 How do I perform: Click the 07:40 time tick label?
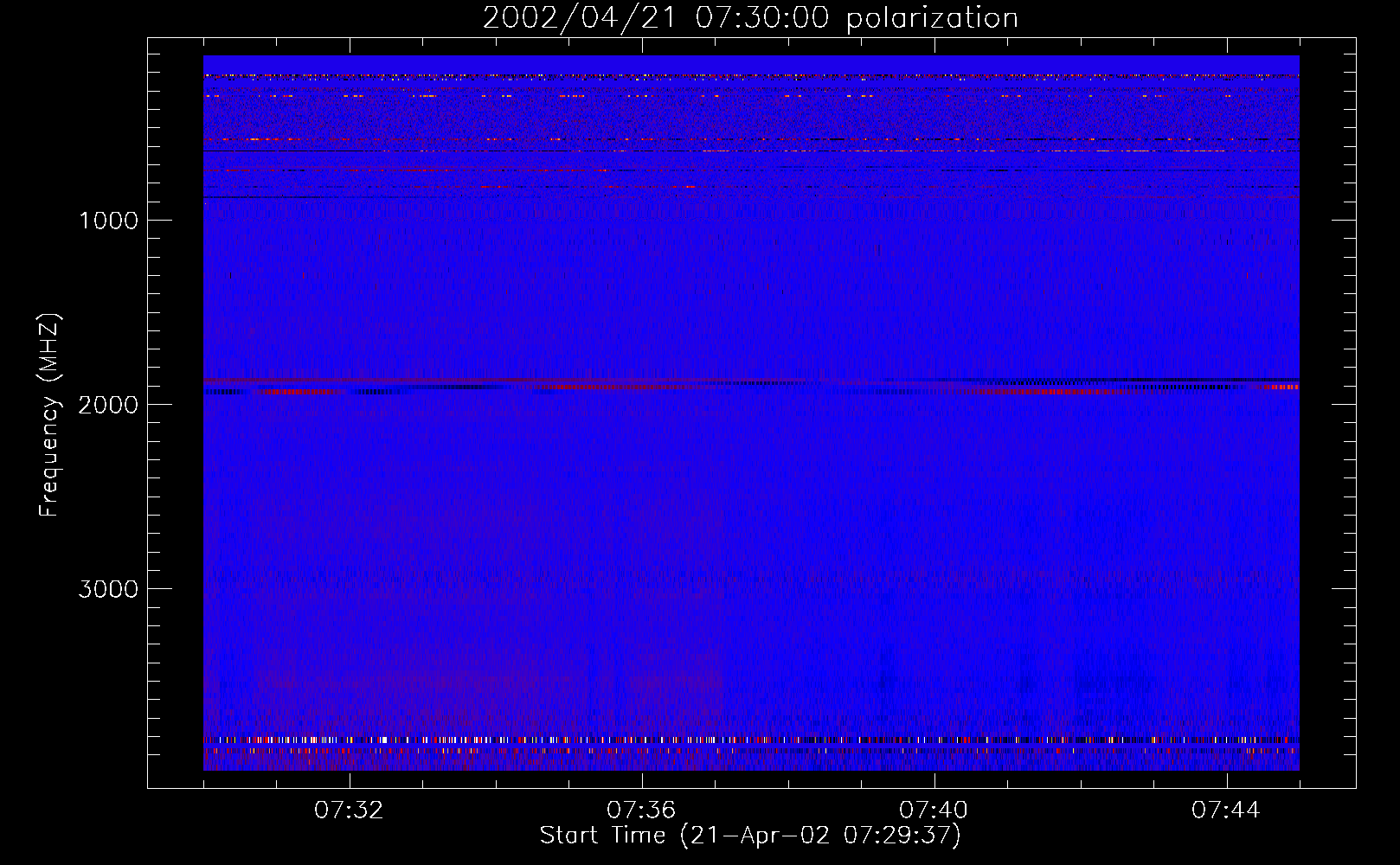[x=934, y=811]
